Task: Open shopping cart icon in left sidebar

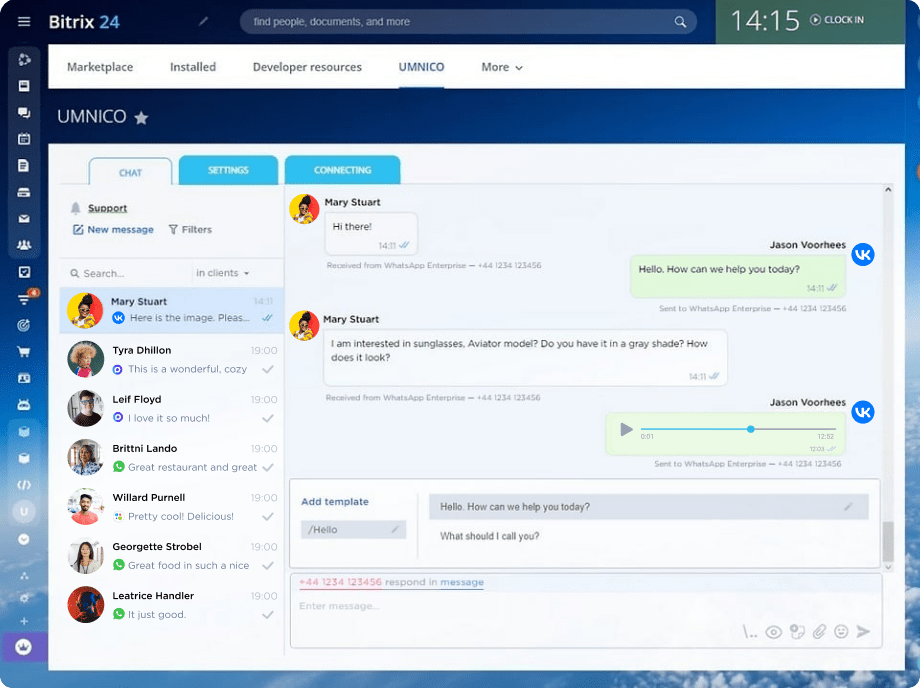Action: 24,352
